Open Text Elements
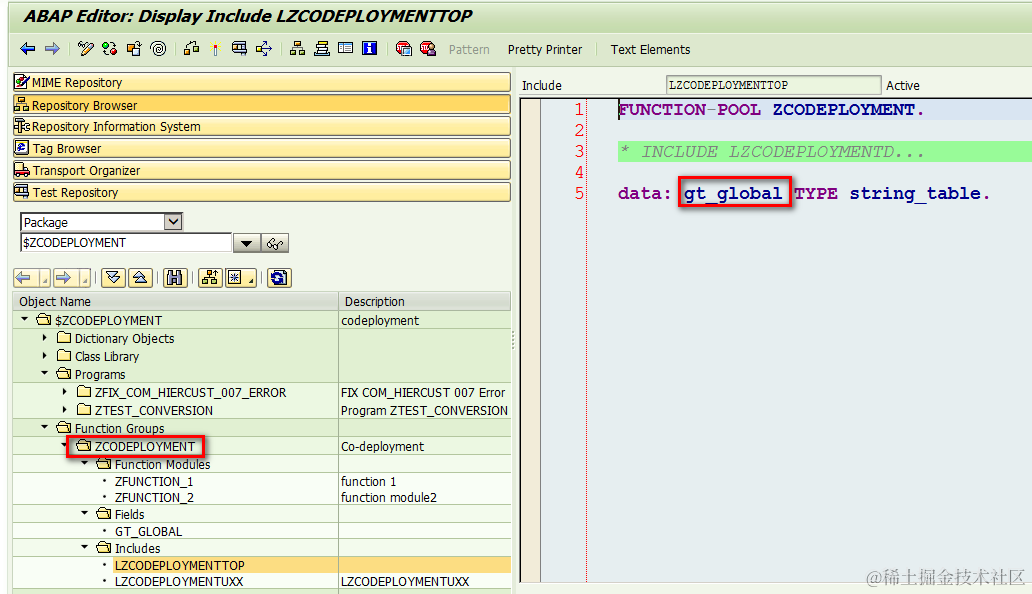Image resolution: width=1032 pixels, height=594 pixels. (650, 49)
